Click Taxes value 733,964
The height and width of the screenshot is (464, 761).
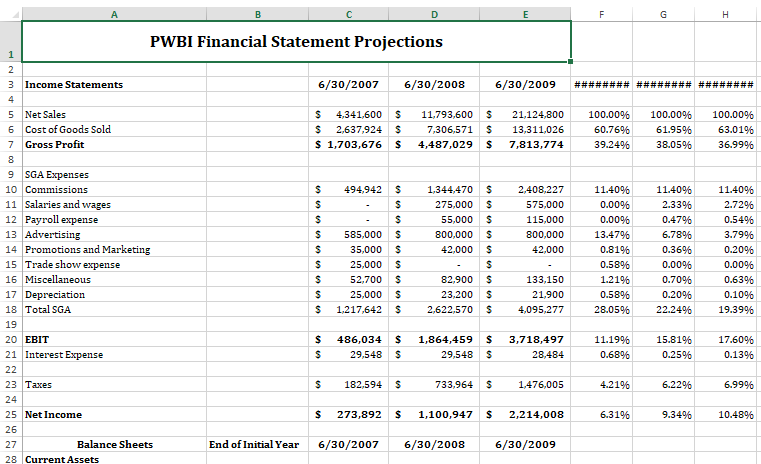click(x=453, y=385)
